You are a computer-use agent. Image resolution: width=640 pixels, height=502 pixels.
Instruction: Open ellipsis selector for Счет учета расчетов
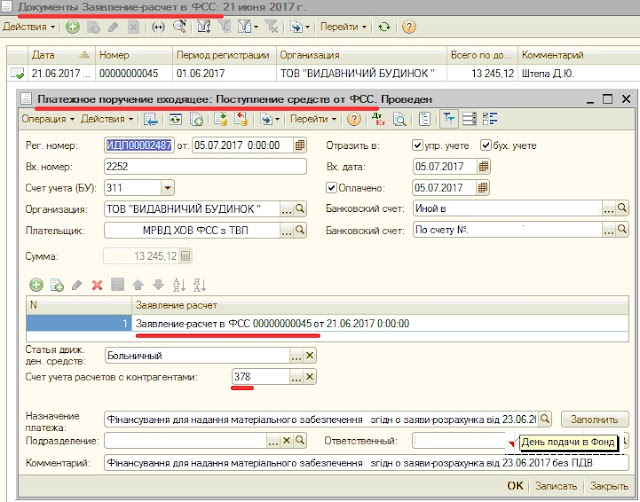296,376
